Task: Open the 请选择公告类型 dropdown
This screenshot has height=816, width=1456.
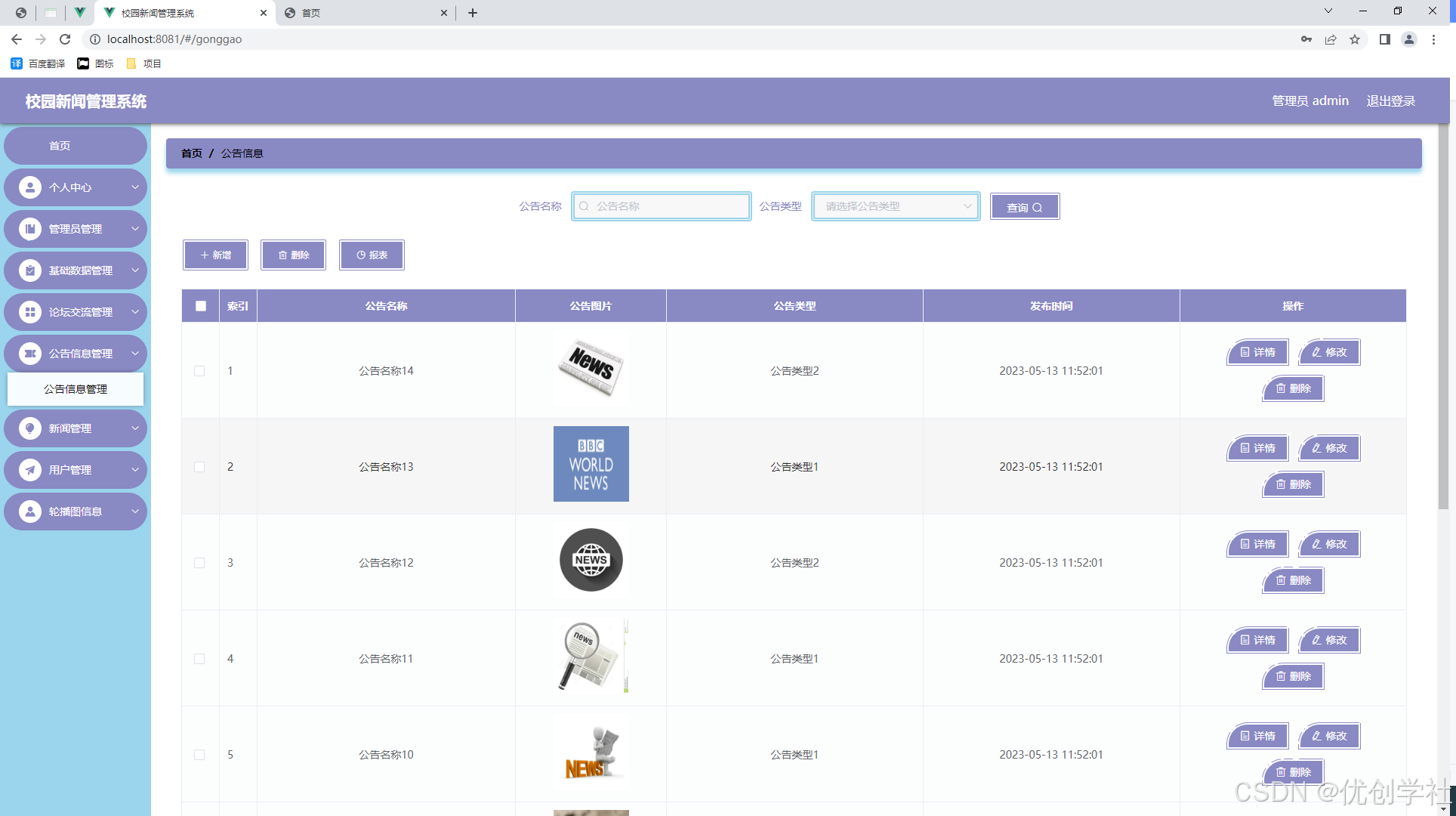Action: (896, 206)
